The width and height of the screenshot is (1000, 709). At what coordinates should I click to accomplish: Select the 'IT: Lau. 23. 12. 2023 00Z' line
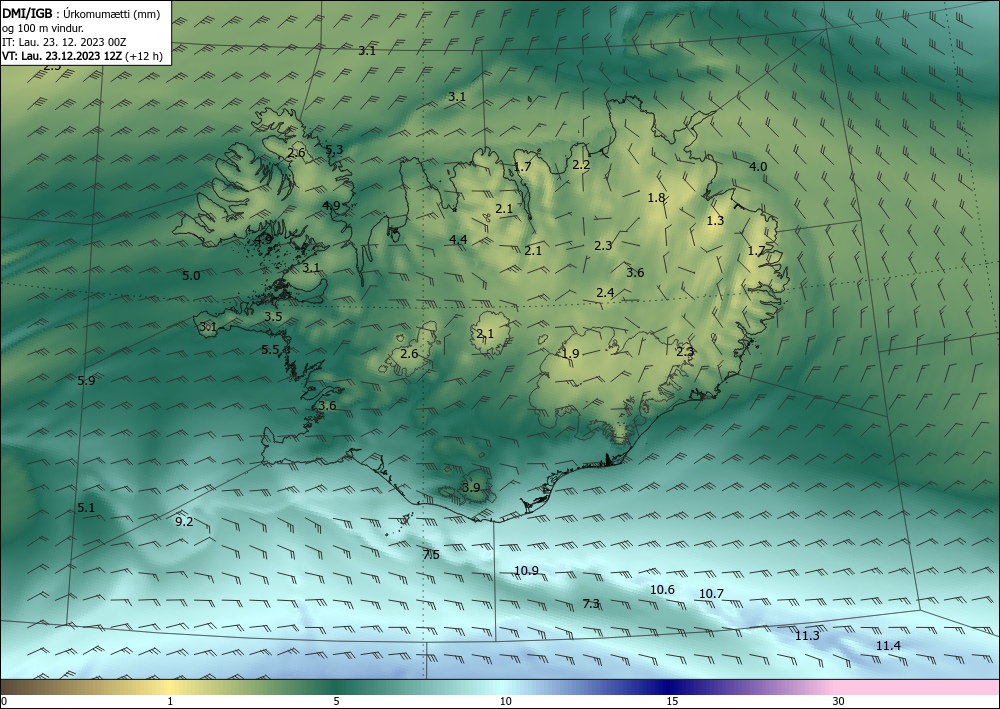[x=64, y=42]
